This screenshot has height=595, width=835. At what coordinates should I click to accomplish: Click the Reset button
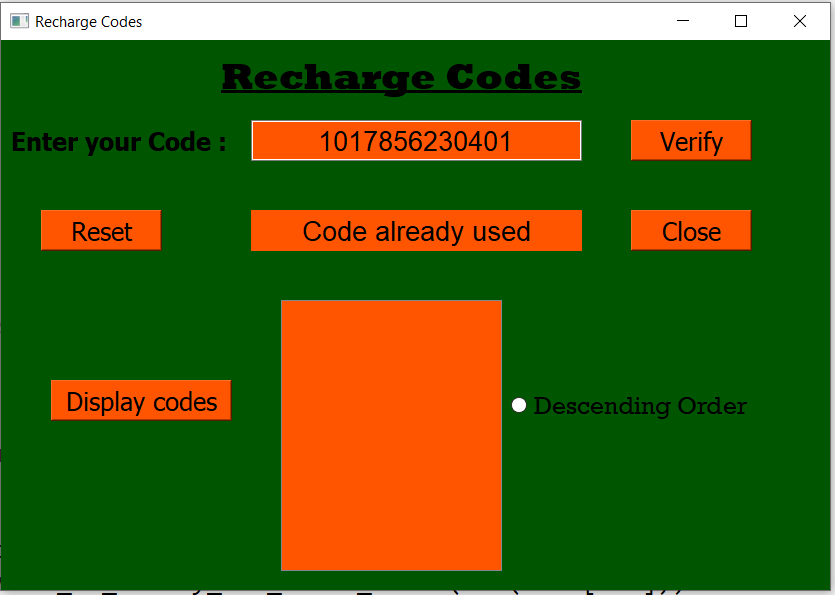101,231
